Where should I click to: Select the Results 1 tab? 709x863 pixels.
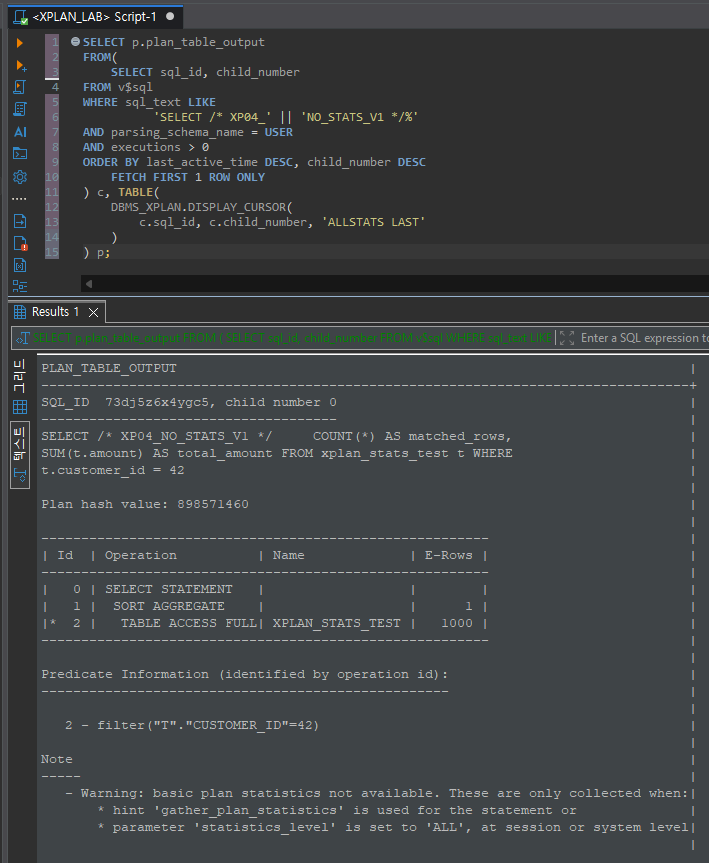point(55,312)
